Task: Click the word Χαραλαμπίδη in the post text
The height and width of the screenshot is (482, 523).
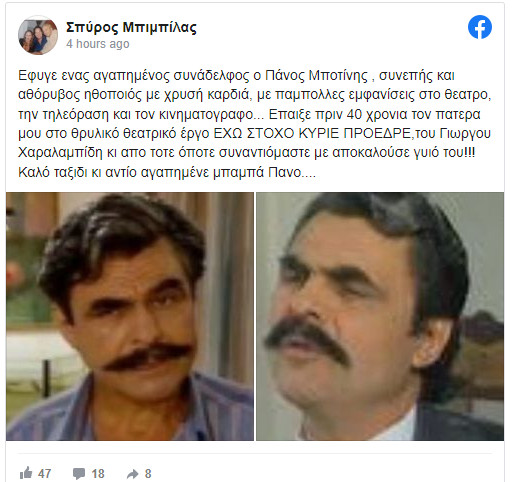Action: coord(60,153)
